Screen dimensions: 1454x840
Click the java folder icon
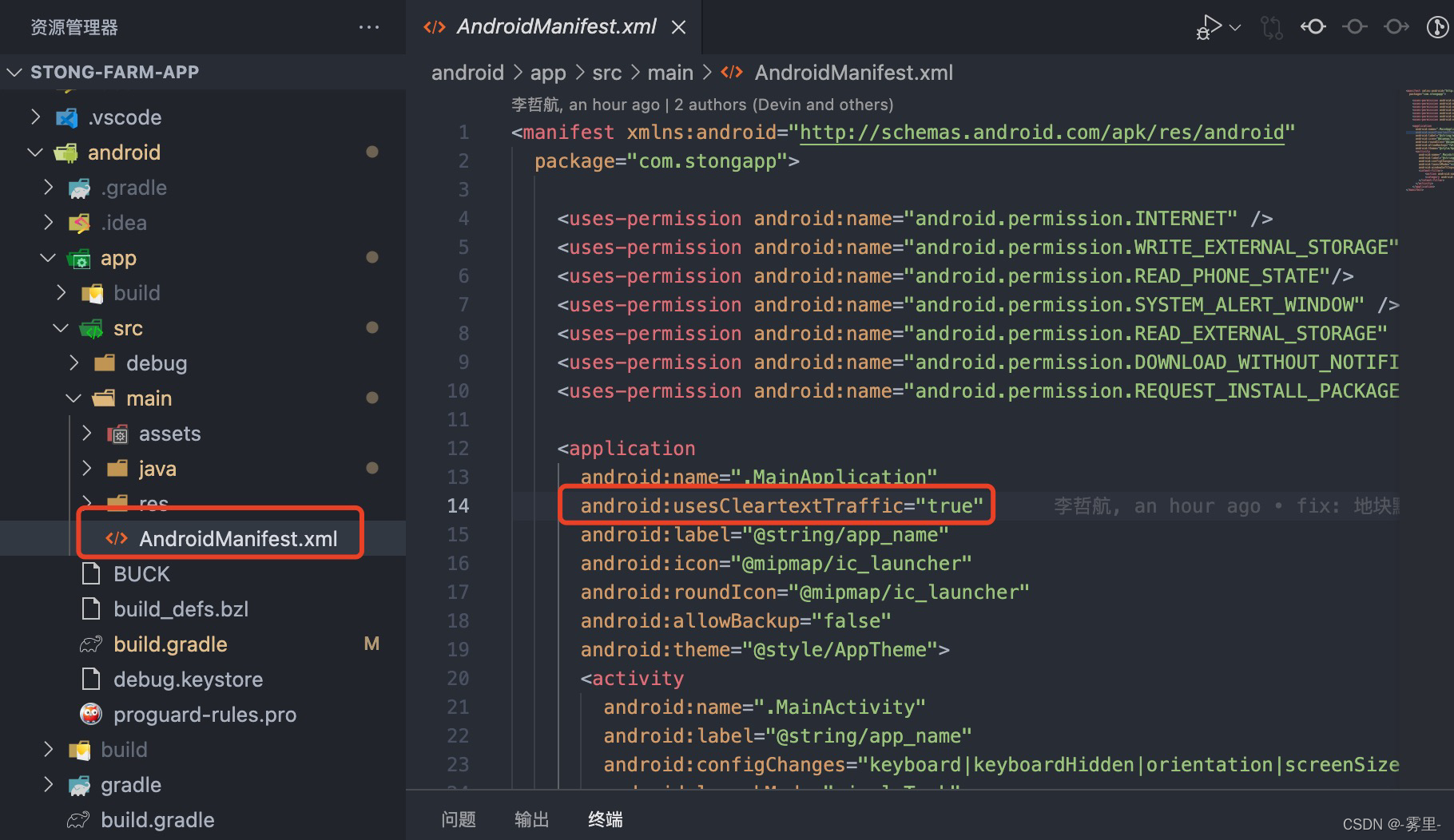click(x=117, y=468)
